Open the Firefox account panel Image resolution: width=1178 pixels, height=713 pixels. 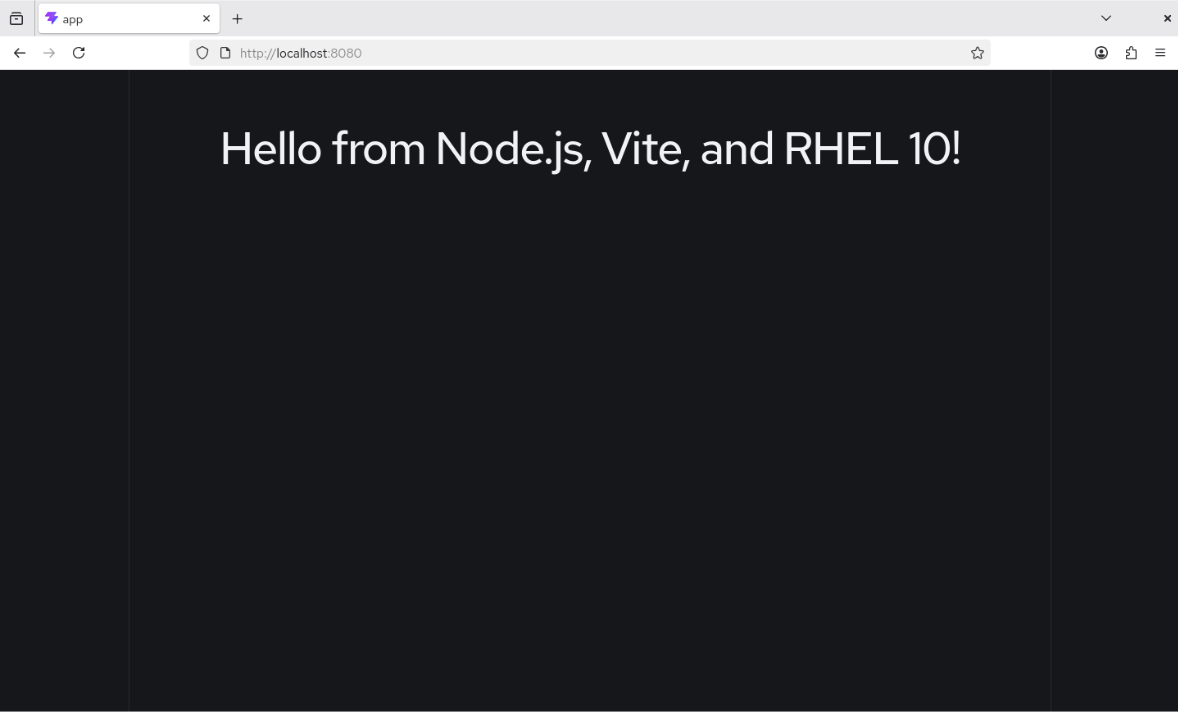(x=1101, y=53)
